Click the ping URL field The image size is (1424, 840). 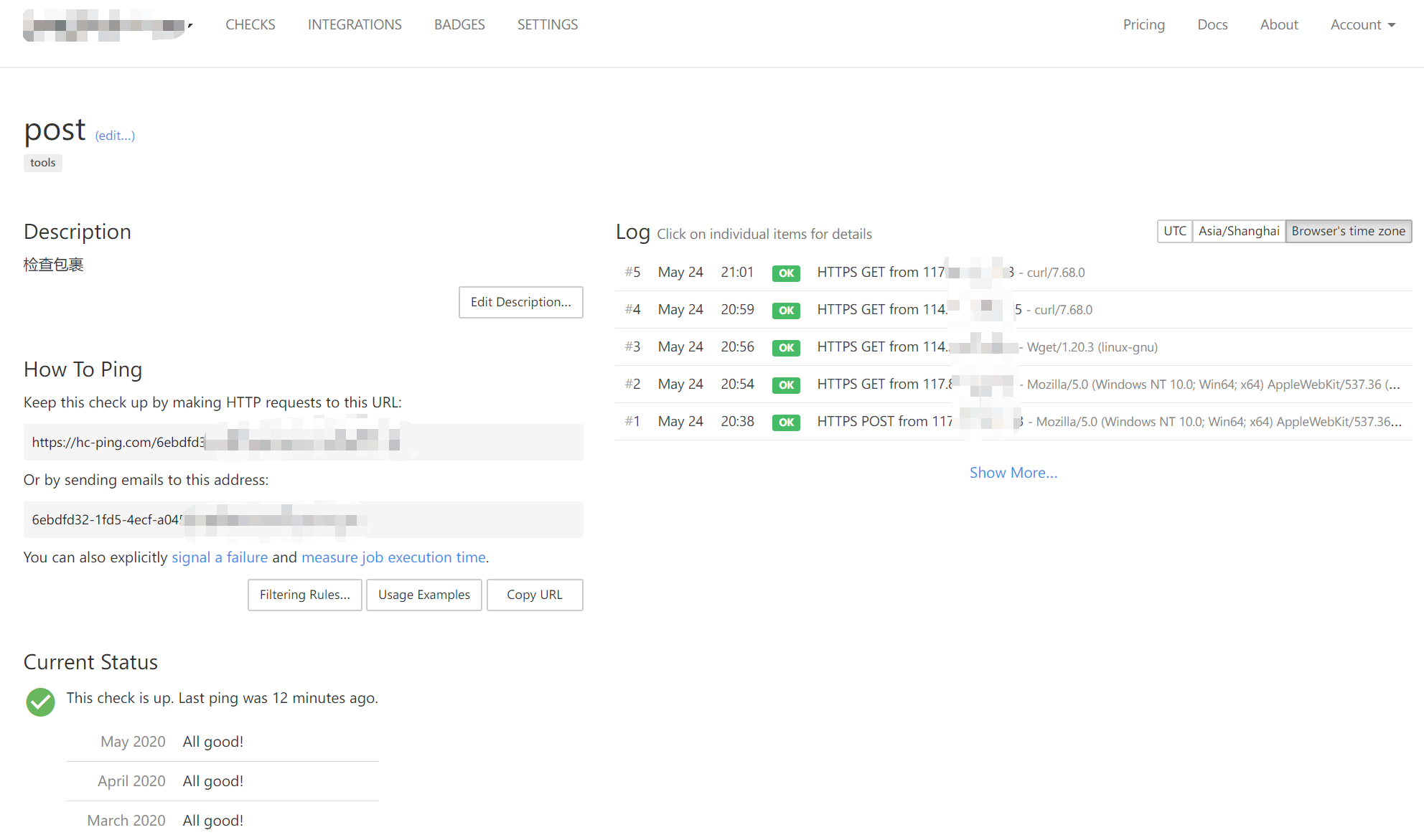[303, 442]
